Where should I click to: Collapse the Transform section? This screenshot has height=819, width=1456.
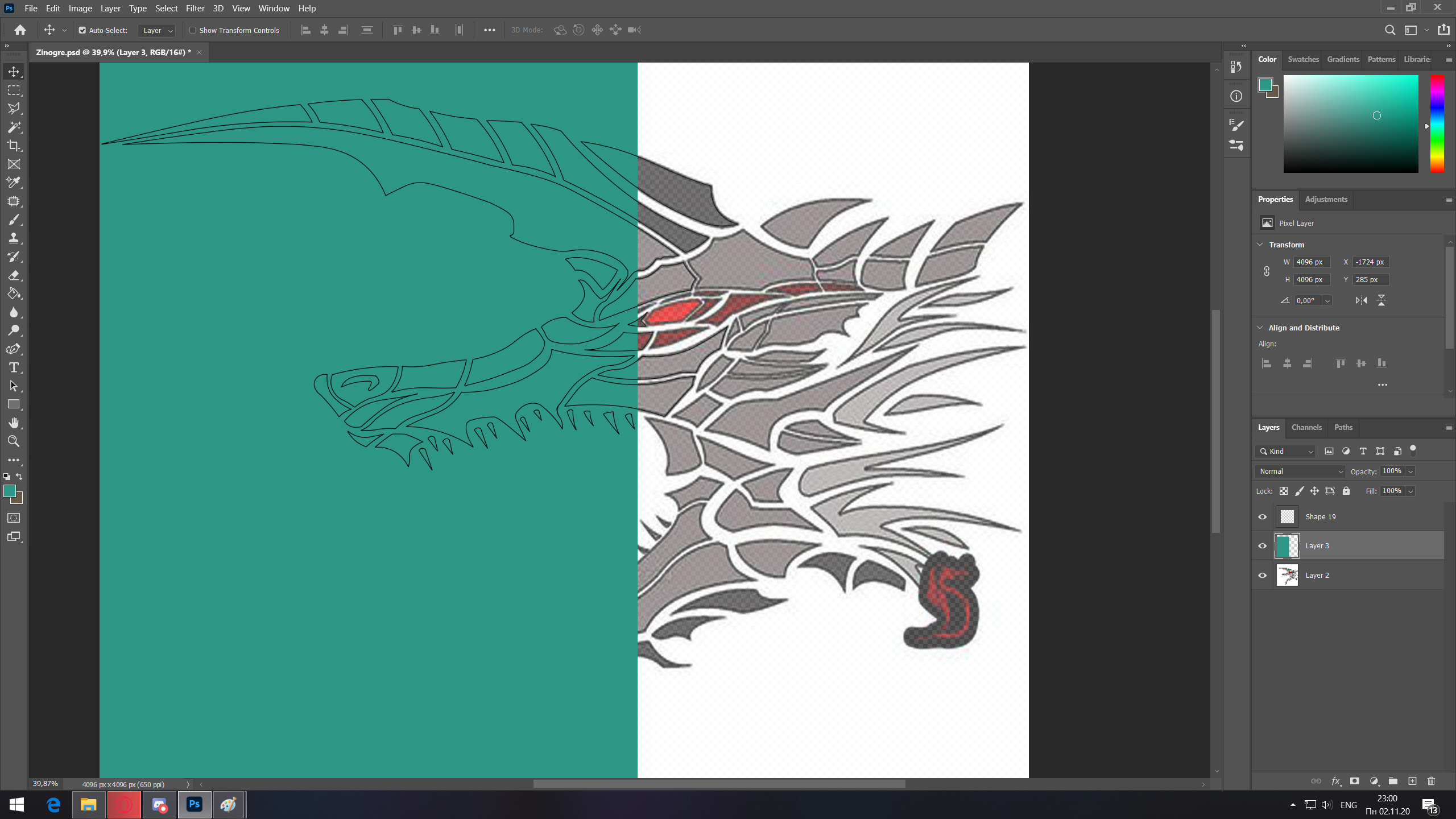click(x=1260, y=245)
